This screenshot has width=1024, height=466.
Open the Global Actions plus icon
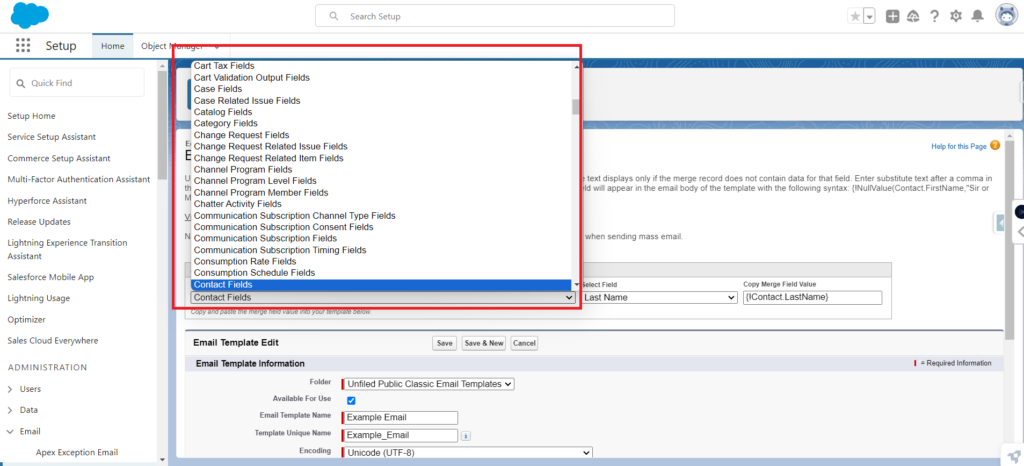[x=893, y=16]
